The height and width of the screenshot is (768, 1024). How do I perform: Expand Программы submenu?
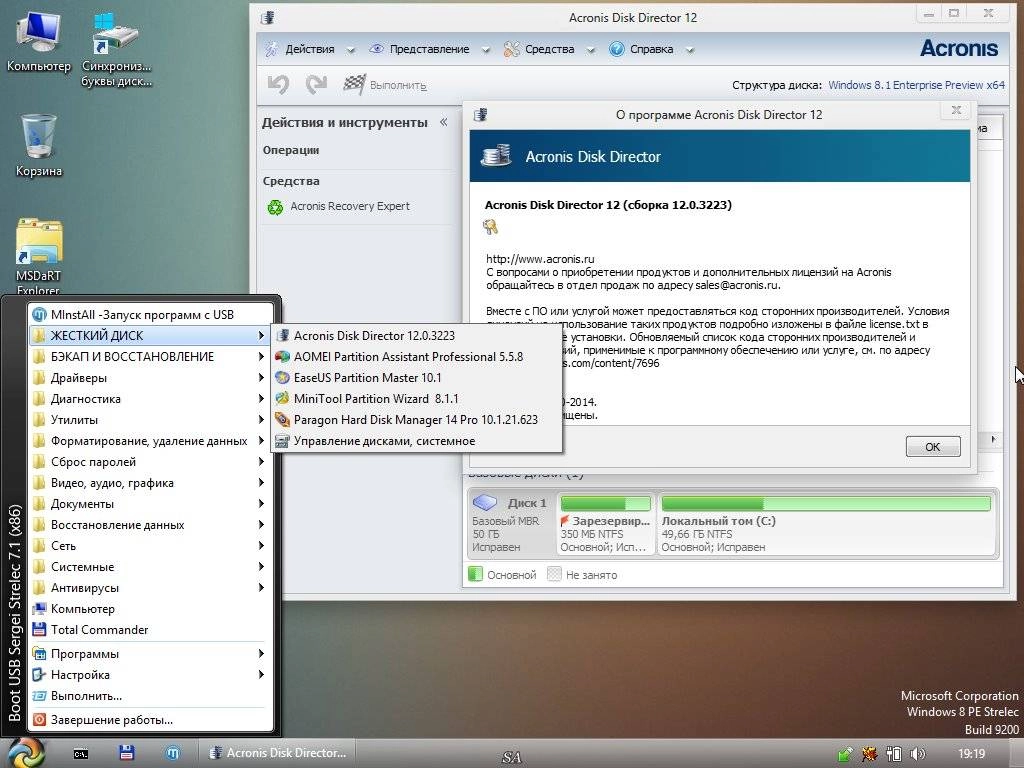coord(150,654)
